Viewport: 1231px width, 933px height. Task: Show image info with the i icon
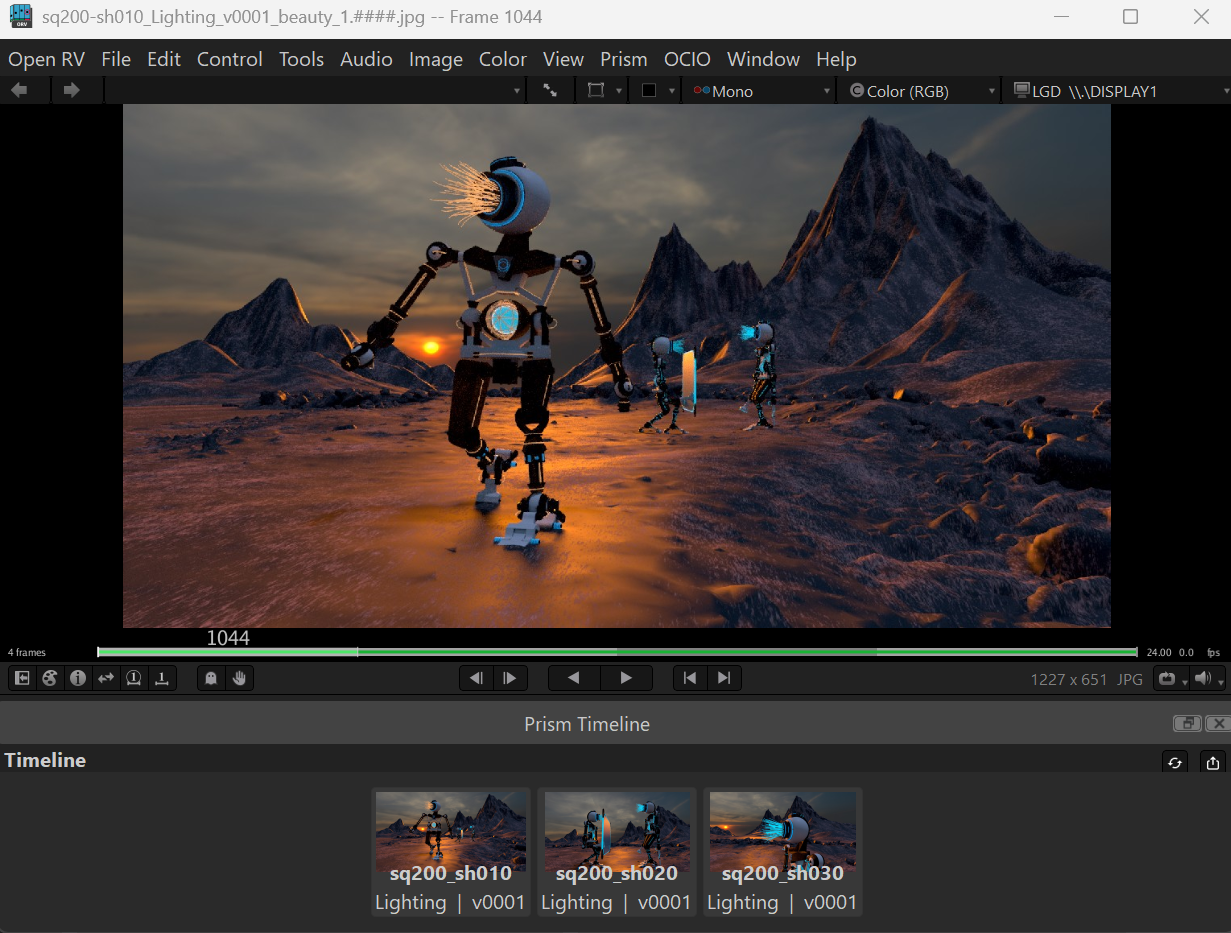click(x=77, y=678)
